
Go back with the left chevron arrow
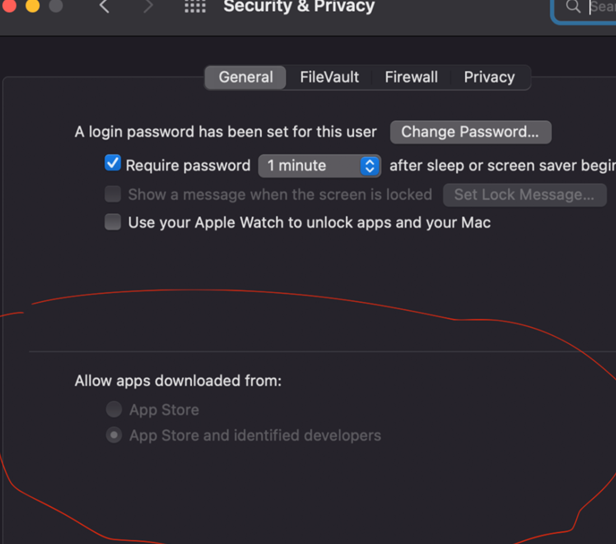click(104, 6)
